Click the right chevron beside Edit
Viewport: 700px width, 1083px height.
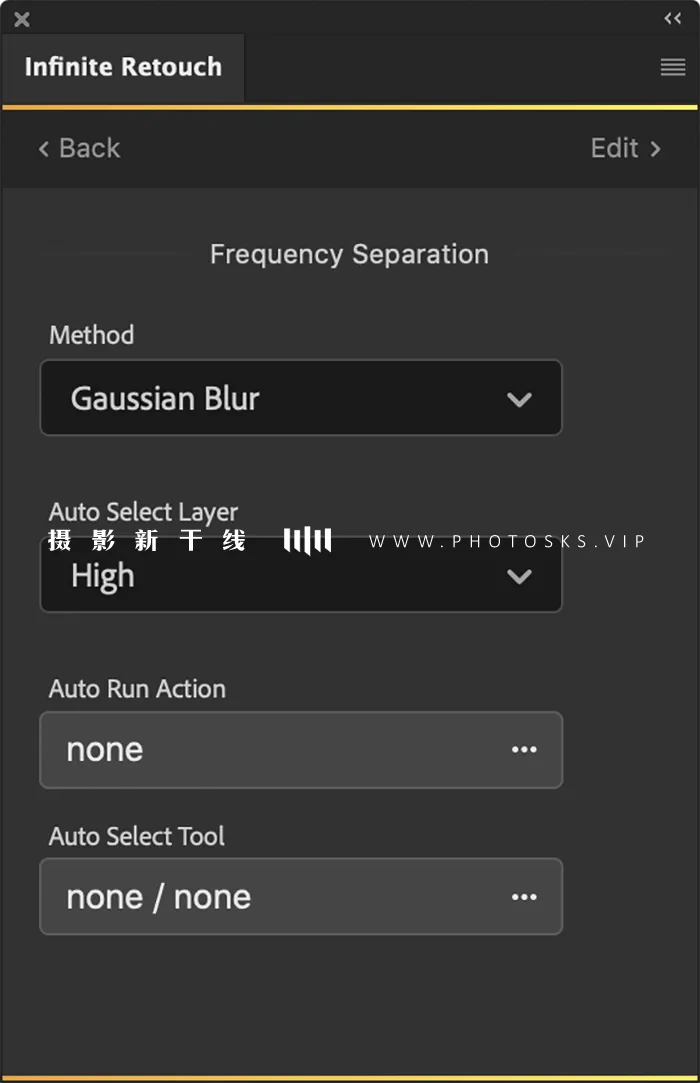[x=656, y=149]
